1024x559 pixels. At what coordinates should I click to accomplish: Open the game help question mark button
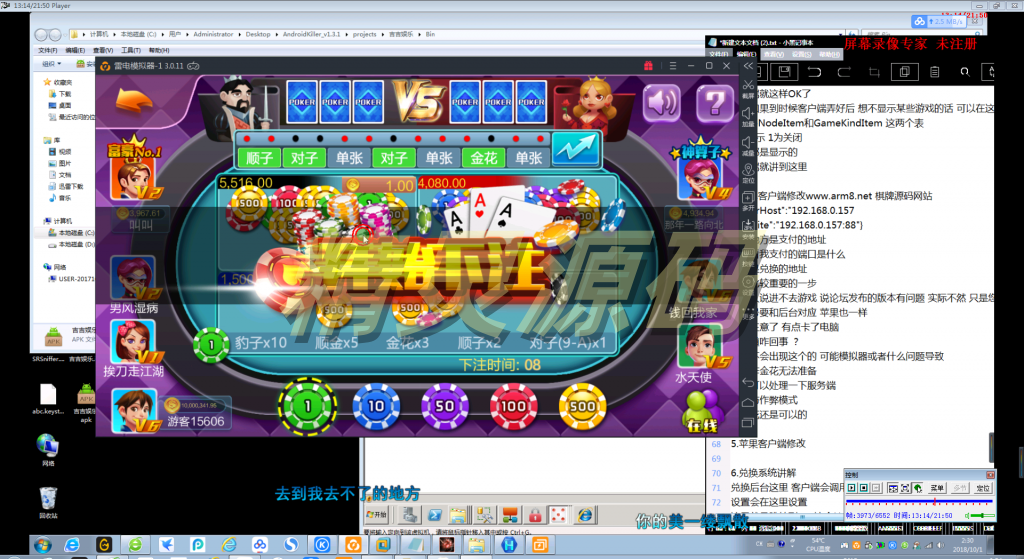click(x=714, y=103)
